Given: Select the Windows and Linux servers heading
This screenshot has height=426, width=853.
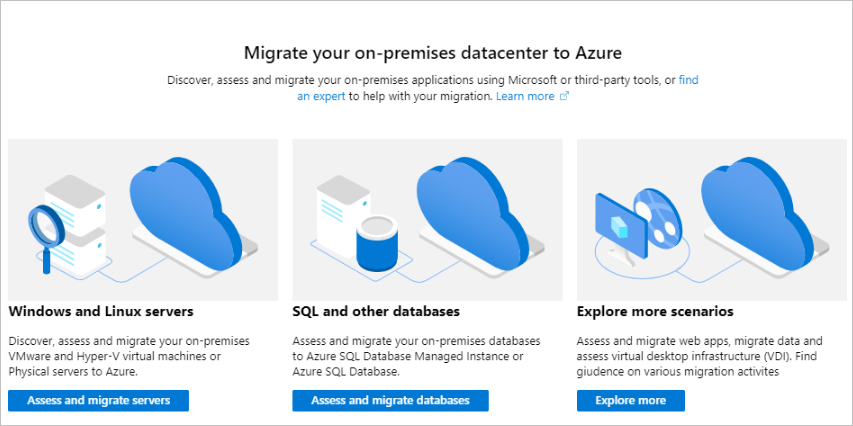Looking at the screenshot, I should 101,311.
